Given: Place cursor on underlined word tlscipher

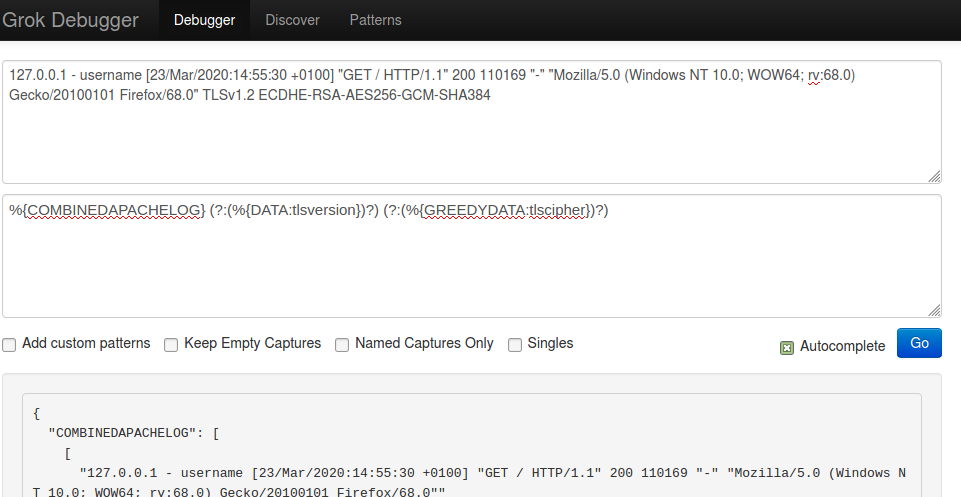Looking at the screenshot, I should click(x=556, y=210).
